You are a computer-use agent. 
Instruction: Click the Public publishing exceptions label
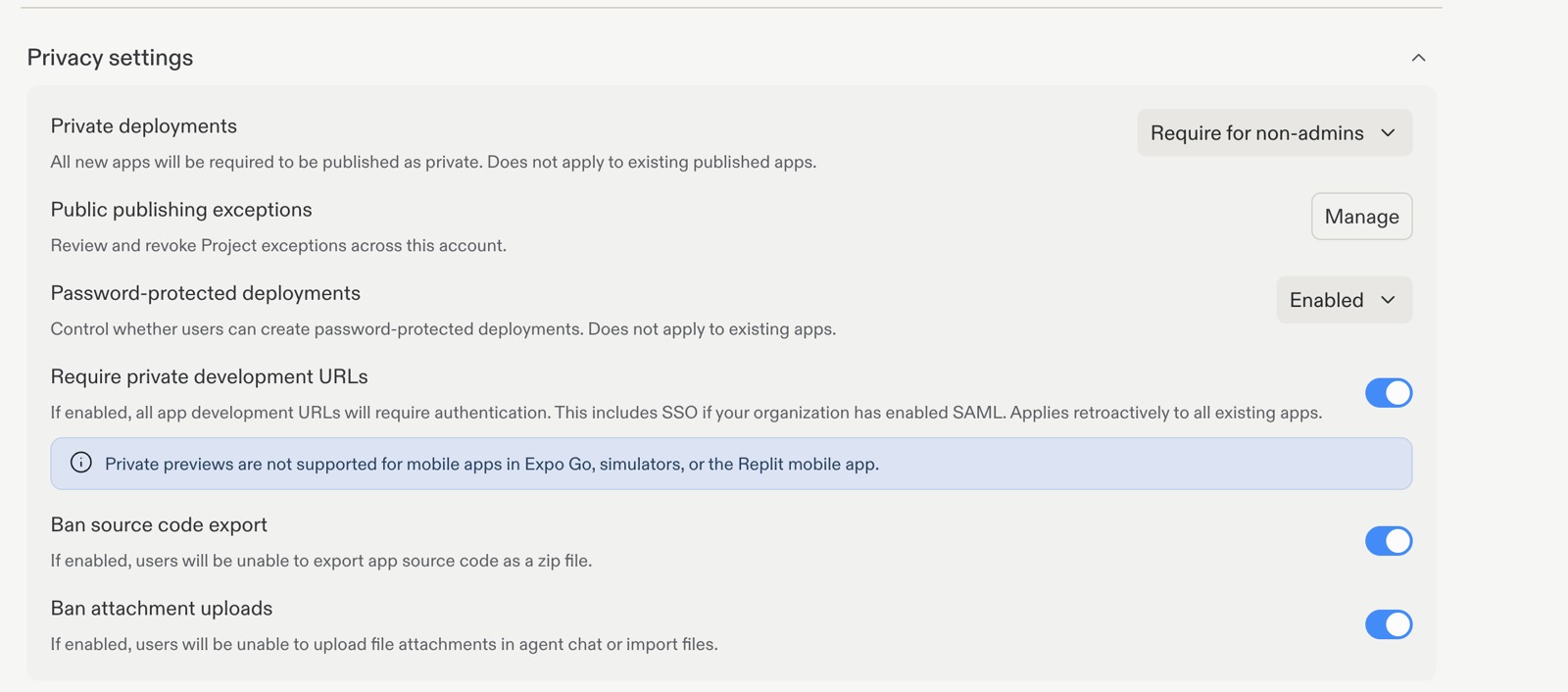coord(181,210)
